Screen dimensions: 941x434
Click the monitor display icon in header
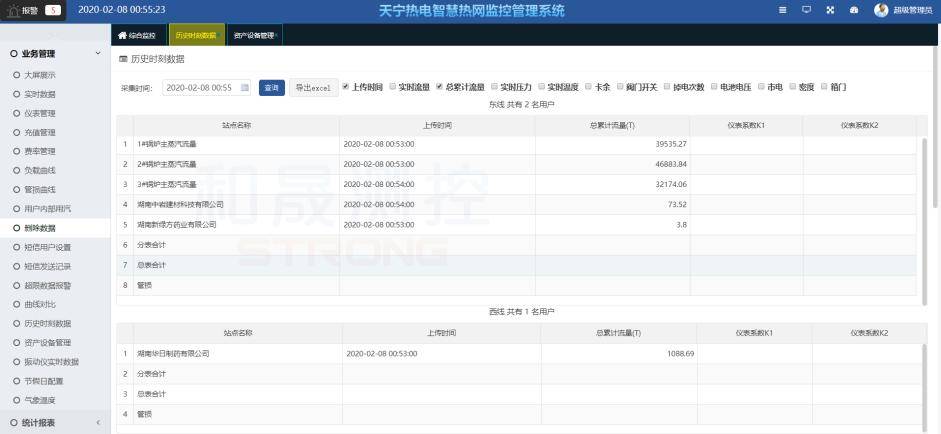[807, 10]
